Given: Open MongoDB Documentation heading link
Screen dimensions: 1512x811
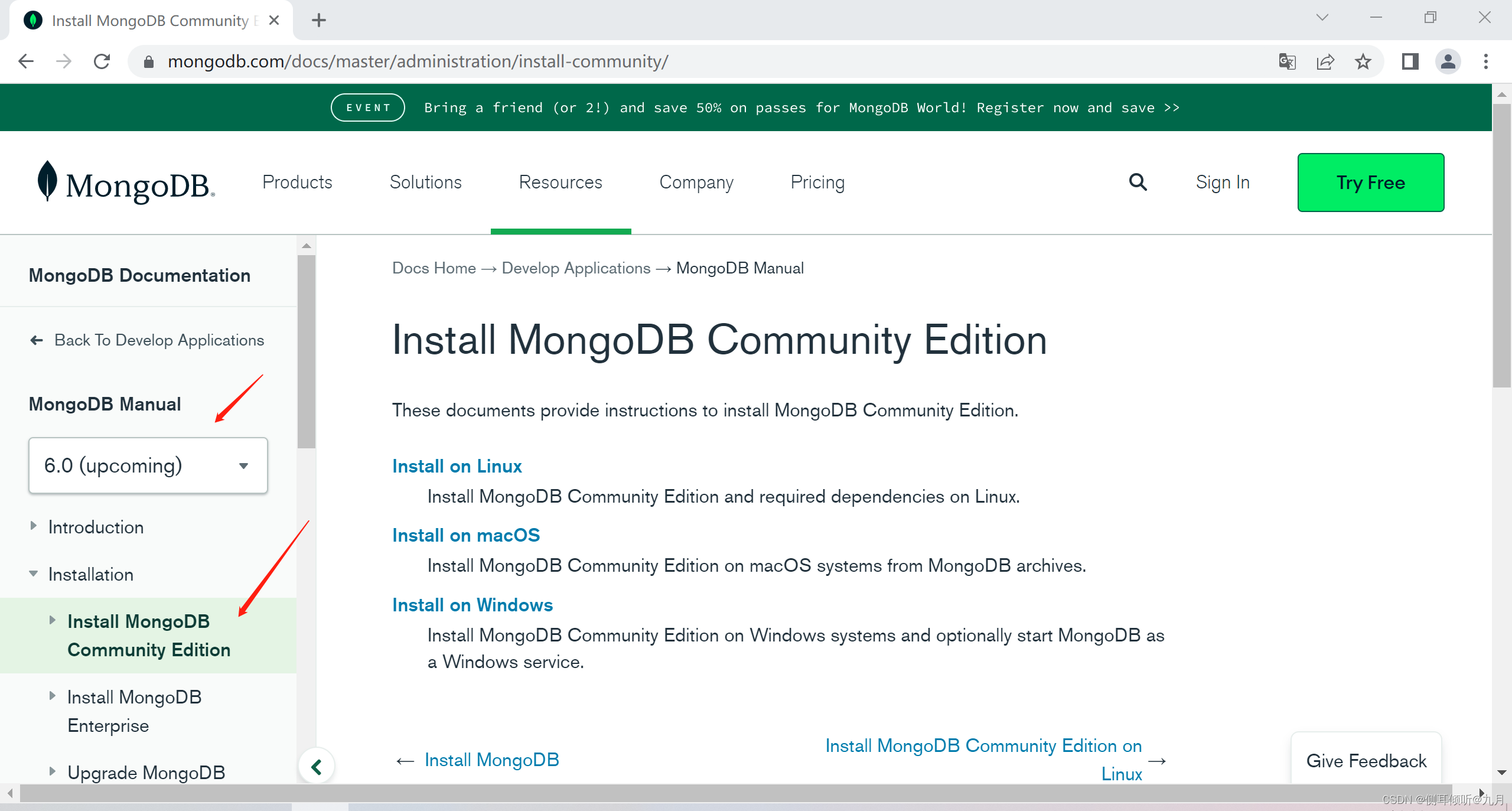Looking at the screenshot, I should click(139, 275).
